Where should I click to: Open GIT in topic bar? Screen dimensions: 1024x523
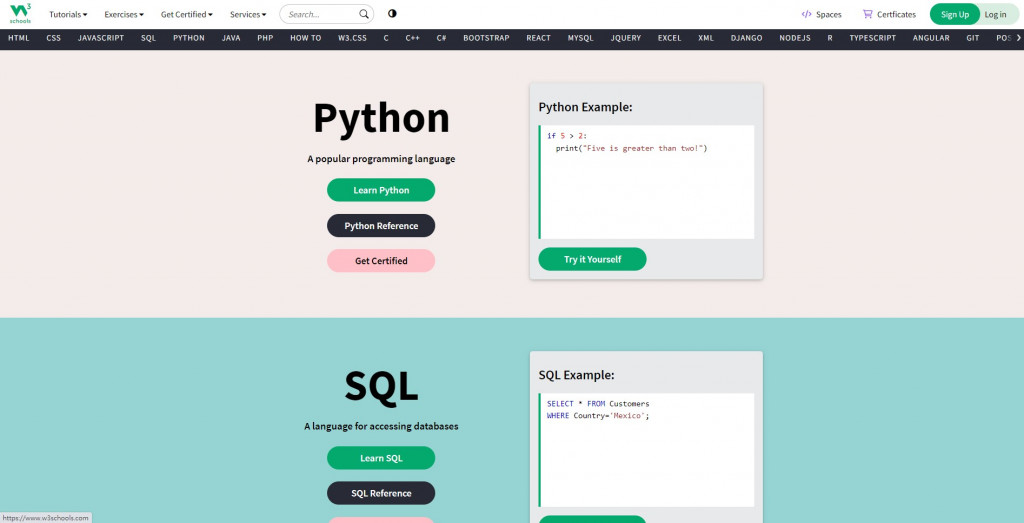[973, 38]
